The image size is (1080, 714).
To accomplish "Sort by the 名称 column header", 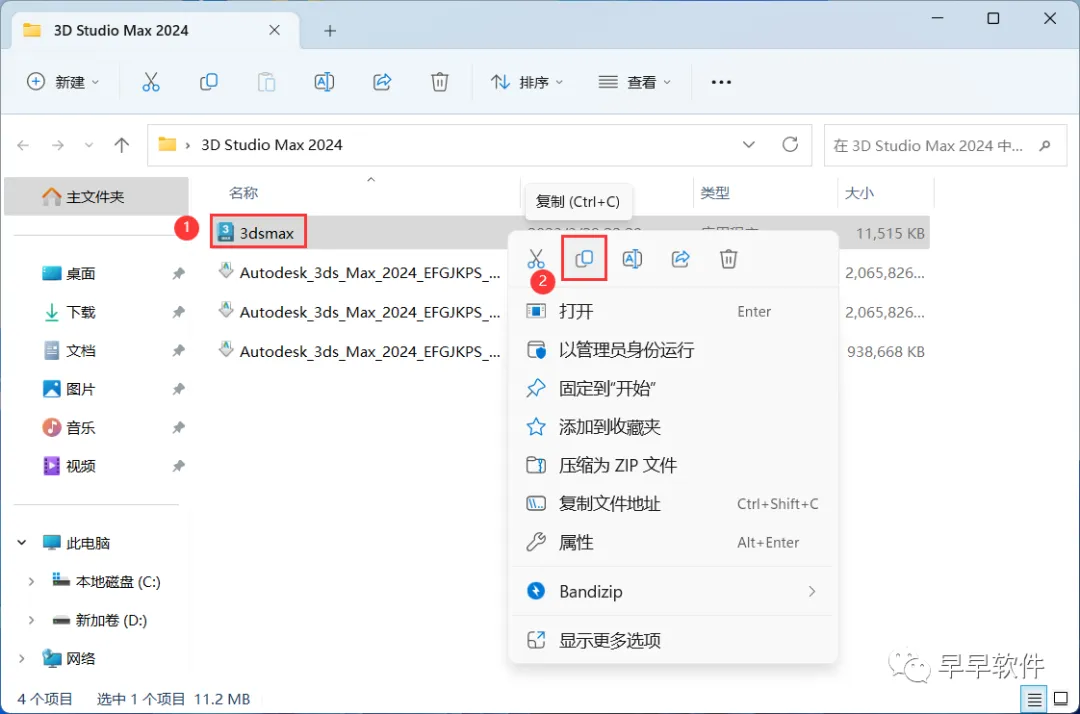I will click(243, 193).
